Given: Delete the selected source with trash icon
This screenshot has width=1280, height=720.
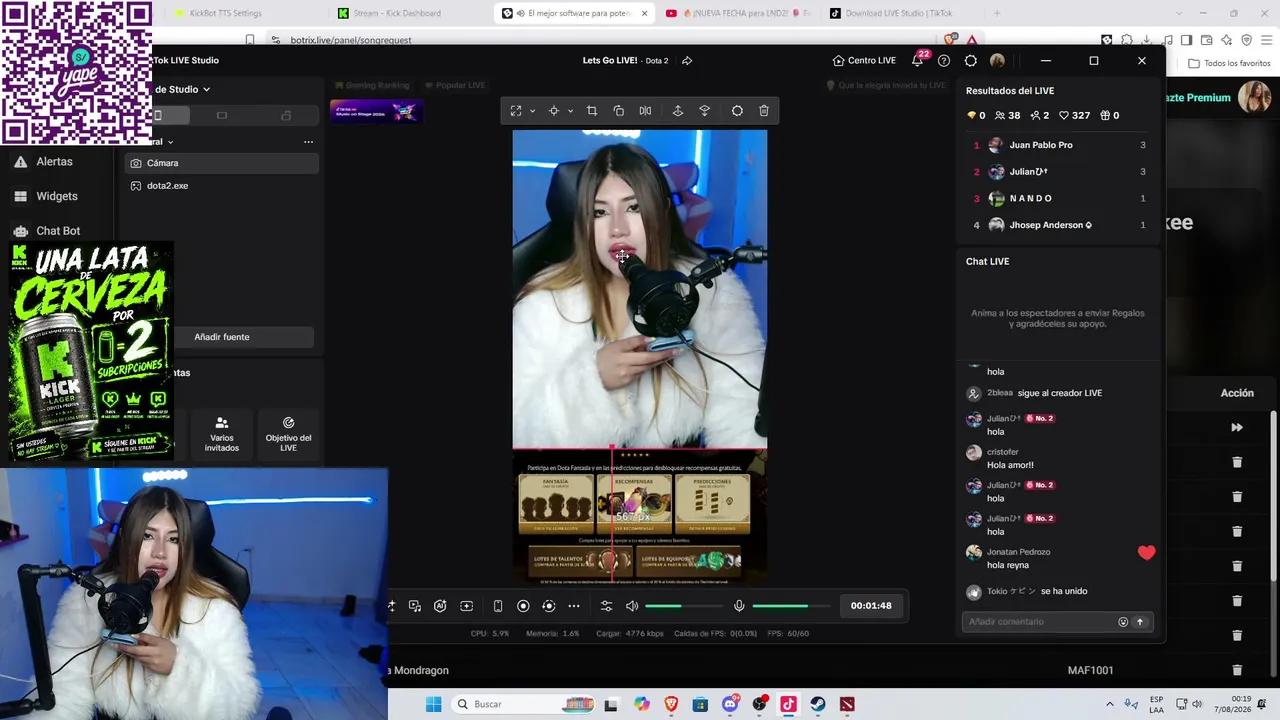Looking at the screenshot, I should pos(764,111).
